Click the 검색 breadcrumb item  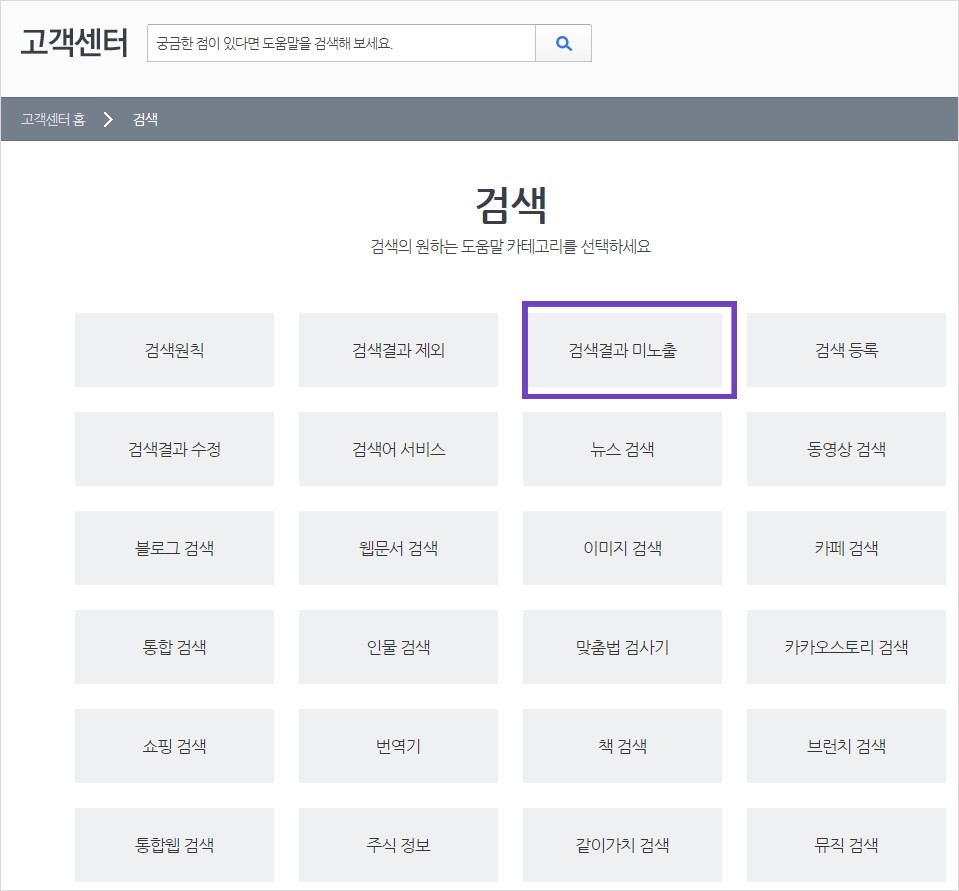coord(146,119)
